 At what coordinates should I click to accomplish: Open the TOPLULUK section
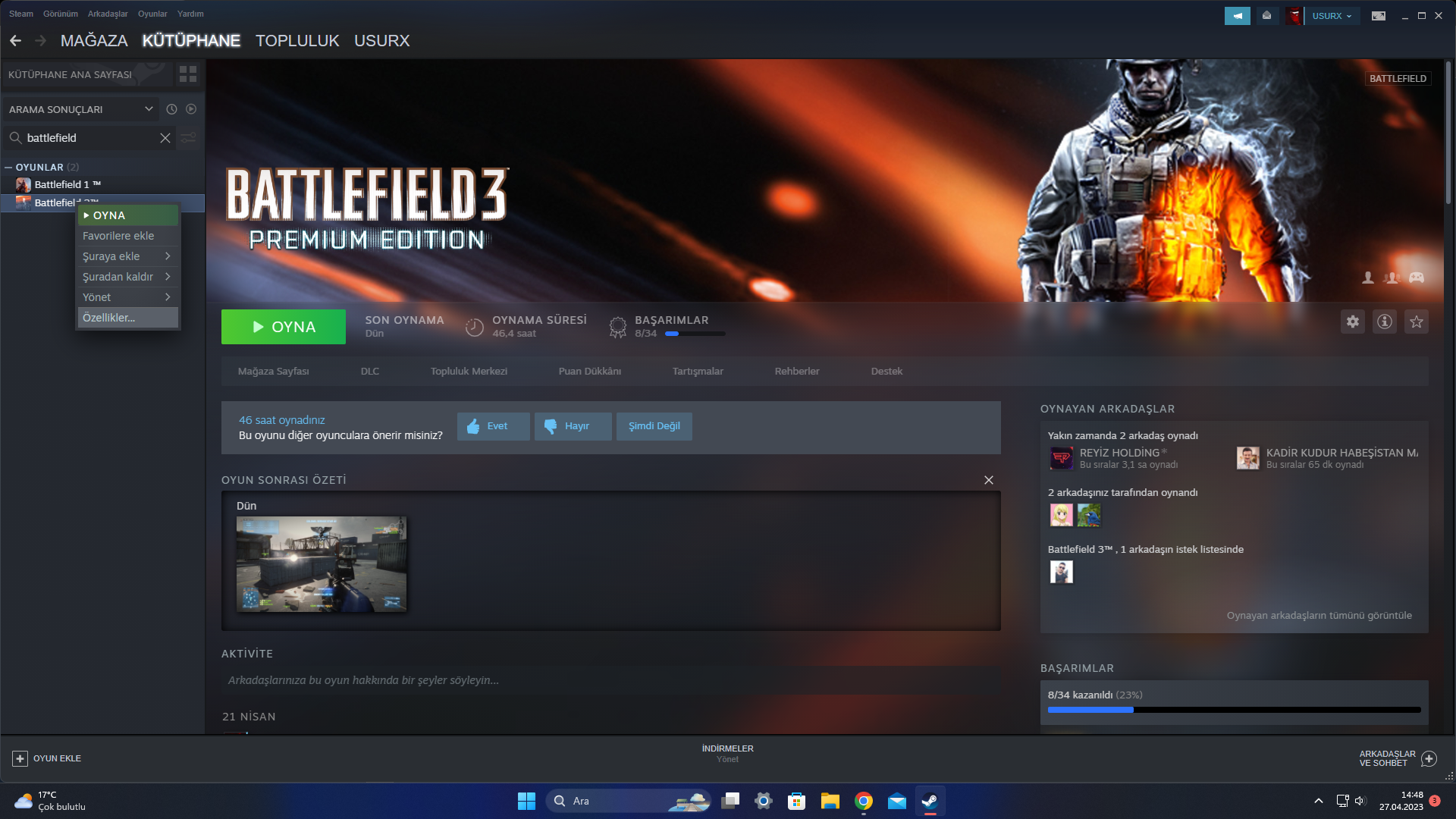click(x=297, y=41)
